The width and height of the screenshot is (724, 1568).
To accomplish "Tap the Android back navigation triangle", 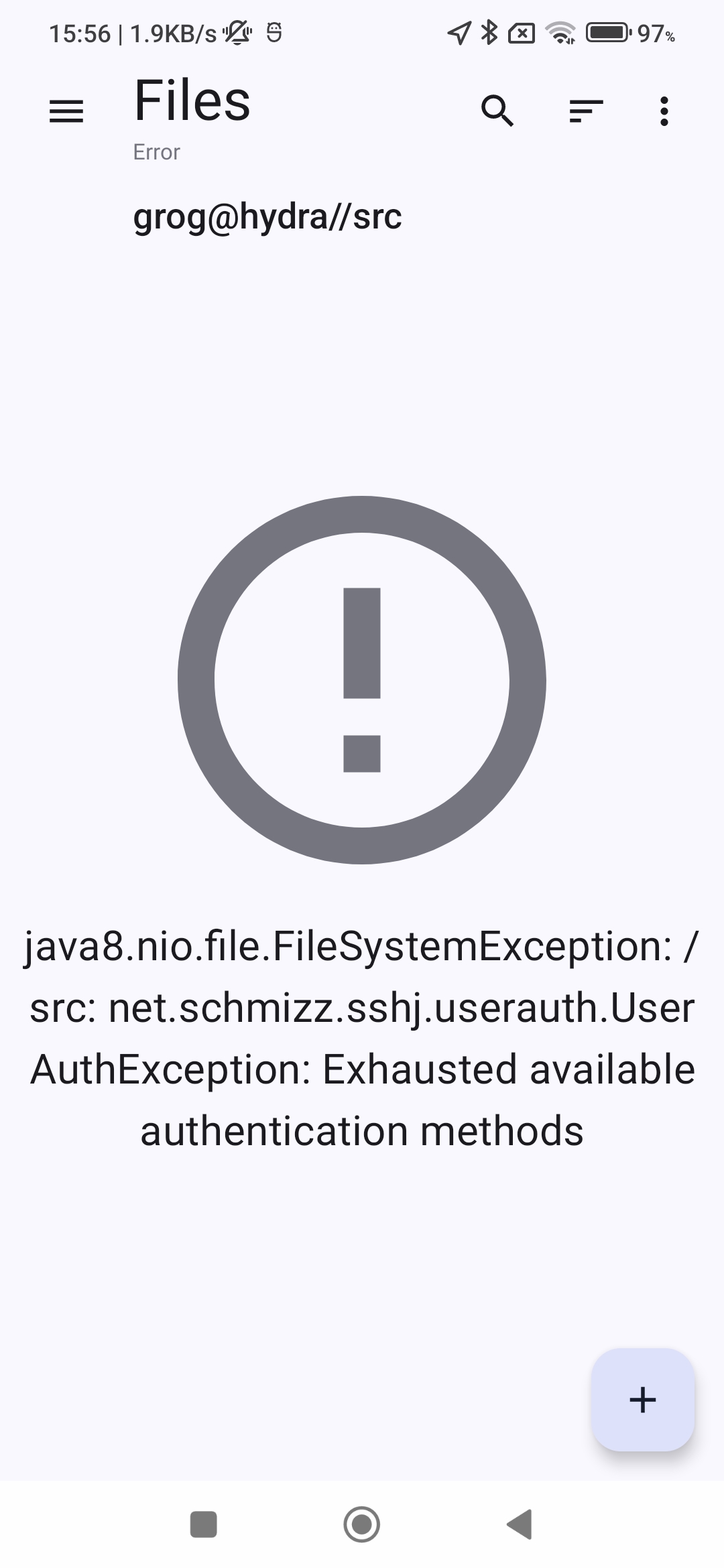I will [x=520, y=1524].
